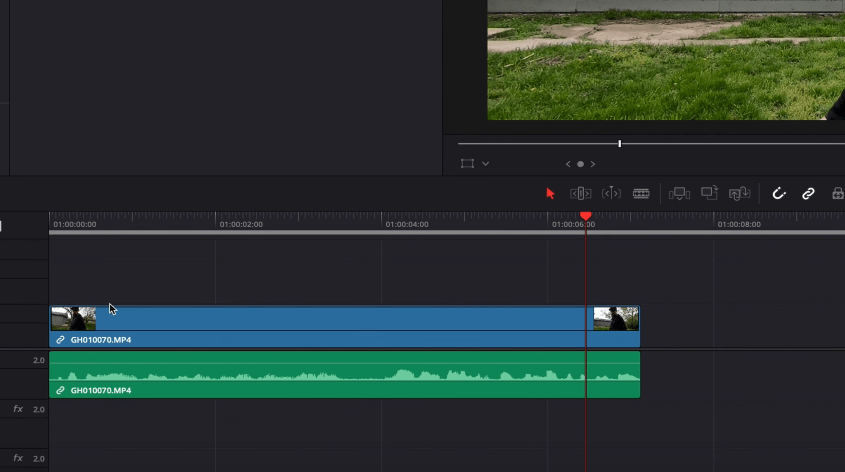Click the video clip's starting thumbnail

[x=74, y=318]
